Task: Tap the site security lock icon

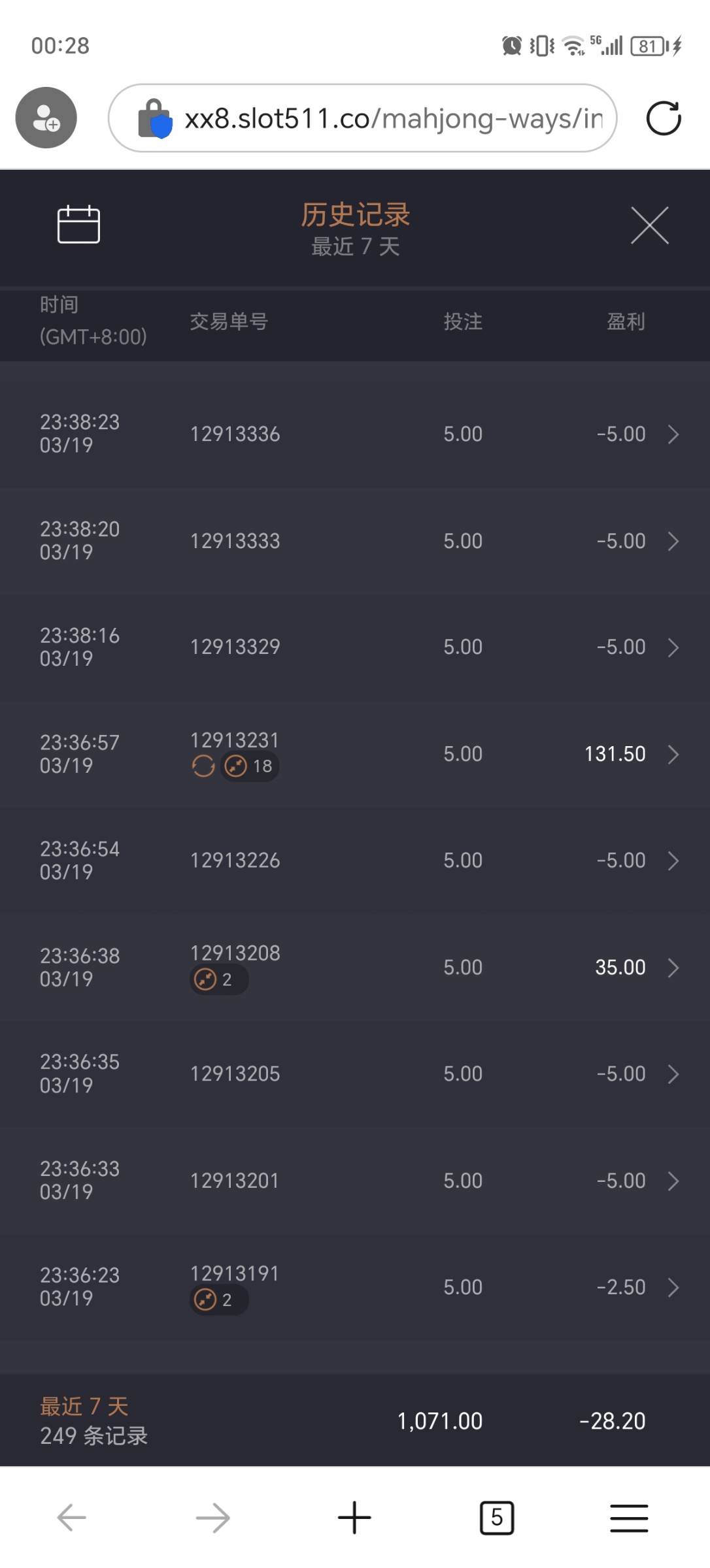Action: (154, 119)
